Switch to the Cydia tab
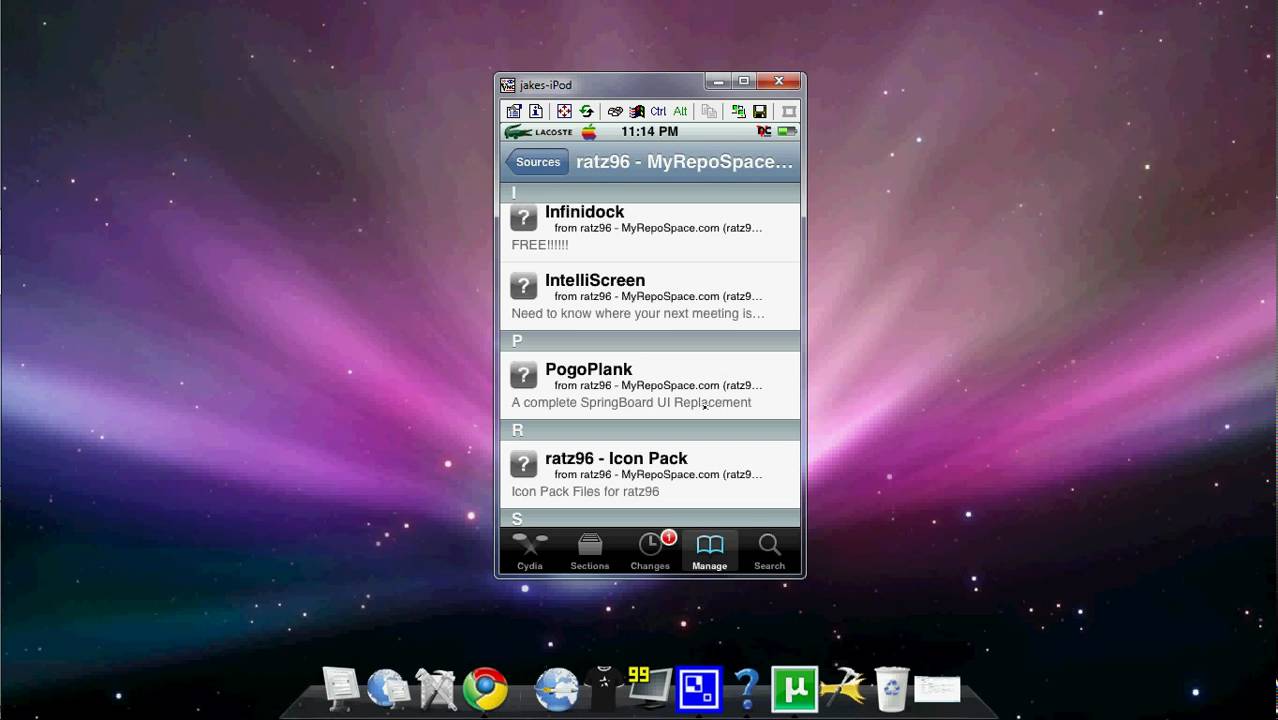1278x720 pixels. tap(530, 551)
